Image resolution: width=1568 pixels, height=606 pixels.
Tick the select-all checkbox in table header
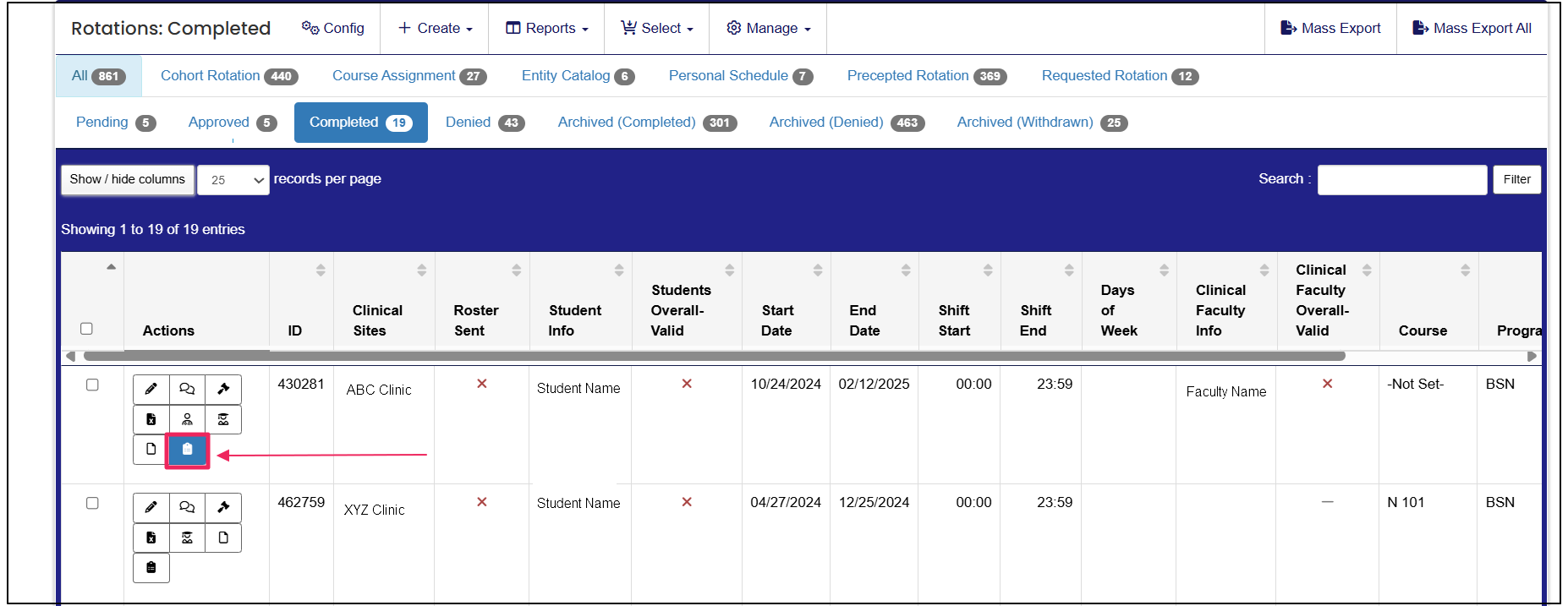click(86, 329)
